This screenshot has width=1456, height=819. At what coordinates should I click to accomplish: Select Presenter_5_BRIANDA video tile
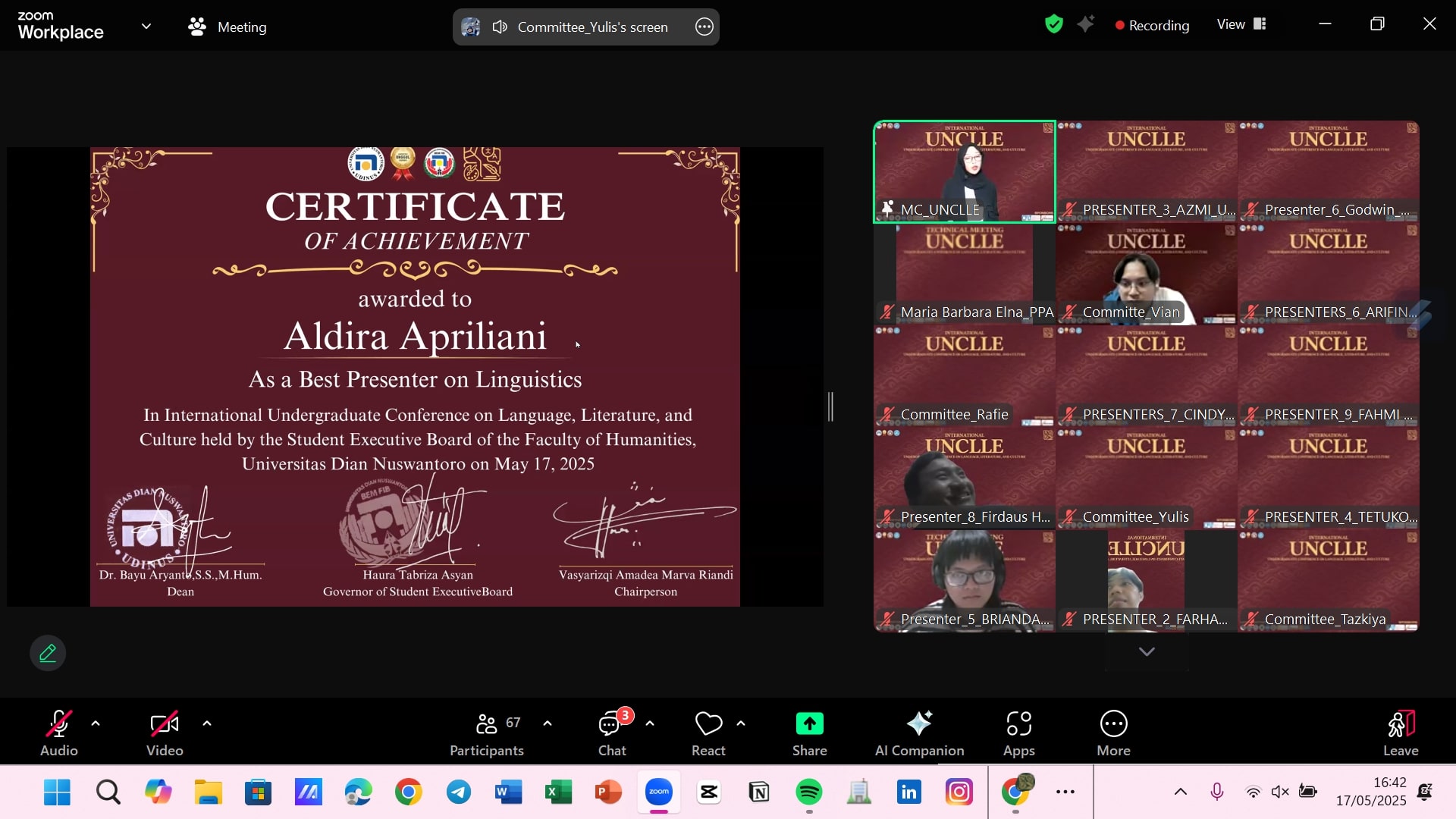click(965, 582)
